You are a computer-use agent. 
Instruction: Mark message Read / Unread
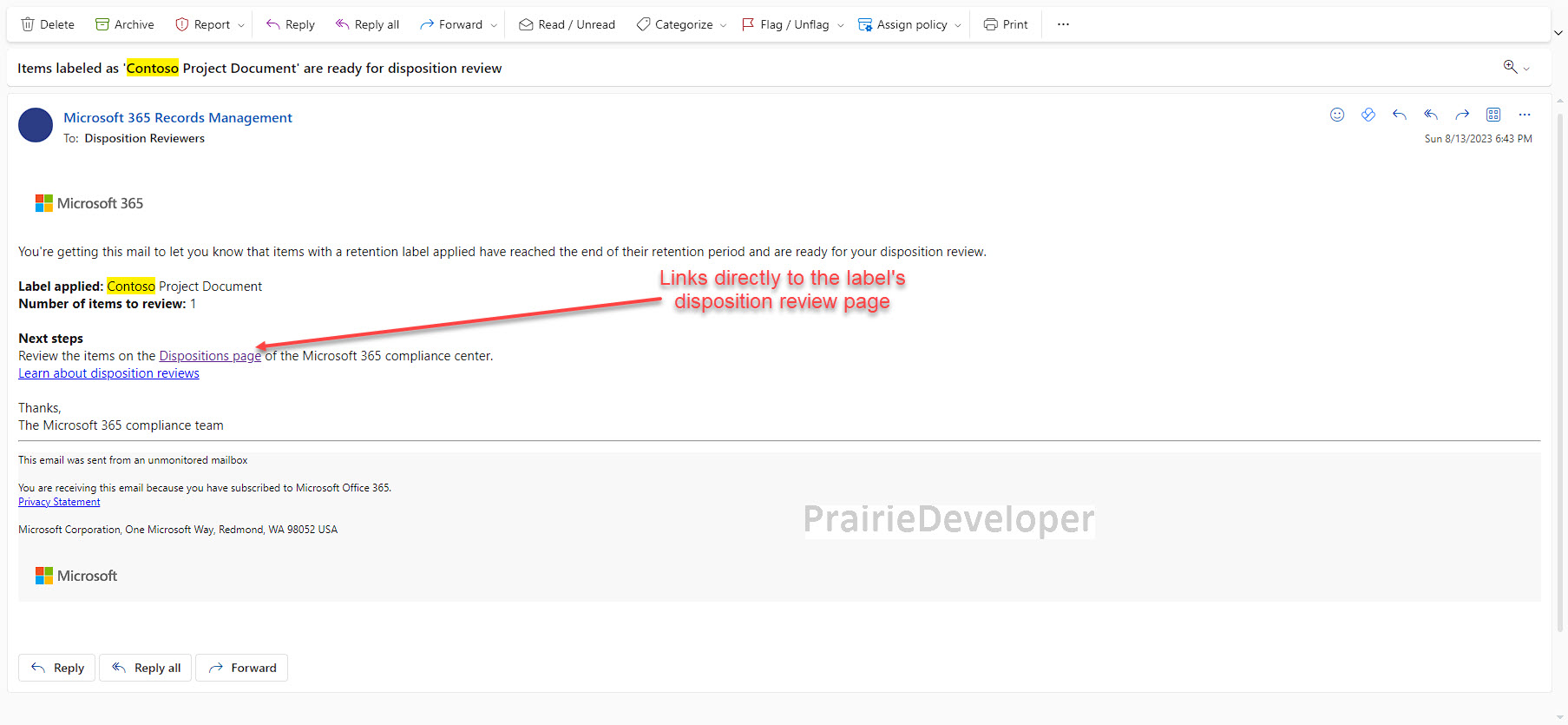[567, 24]
